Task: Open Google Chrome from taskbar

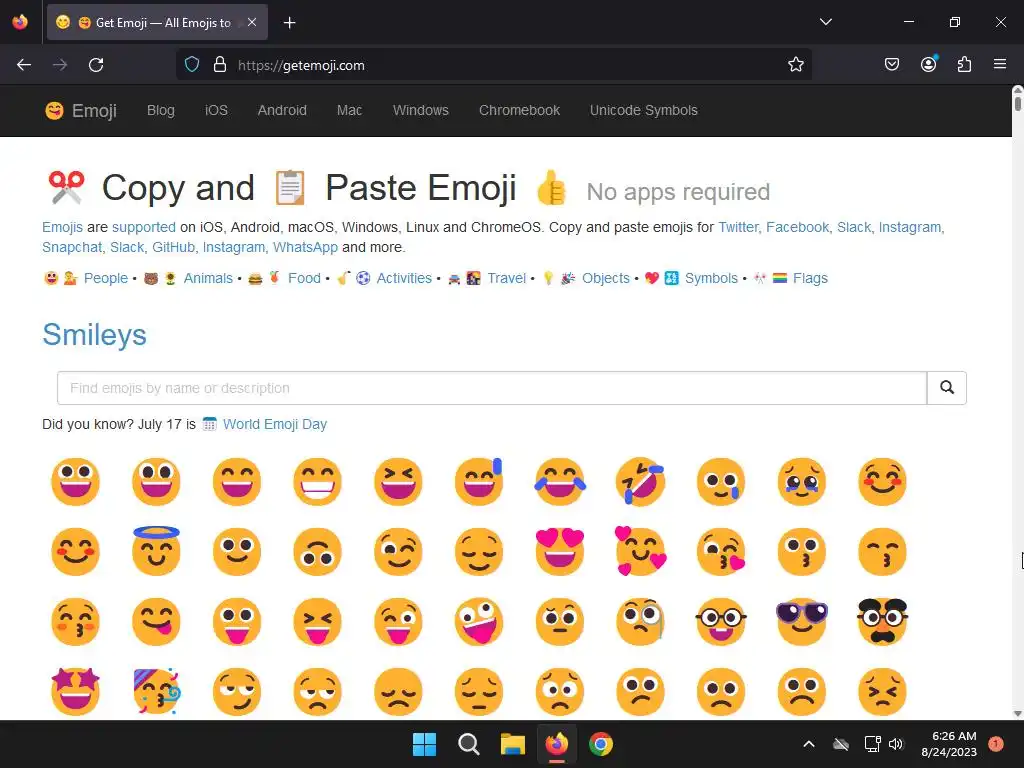Action: [x=601, y=744]
